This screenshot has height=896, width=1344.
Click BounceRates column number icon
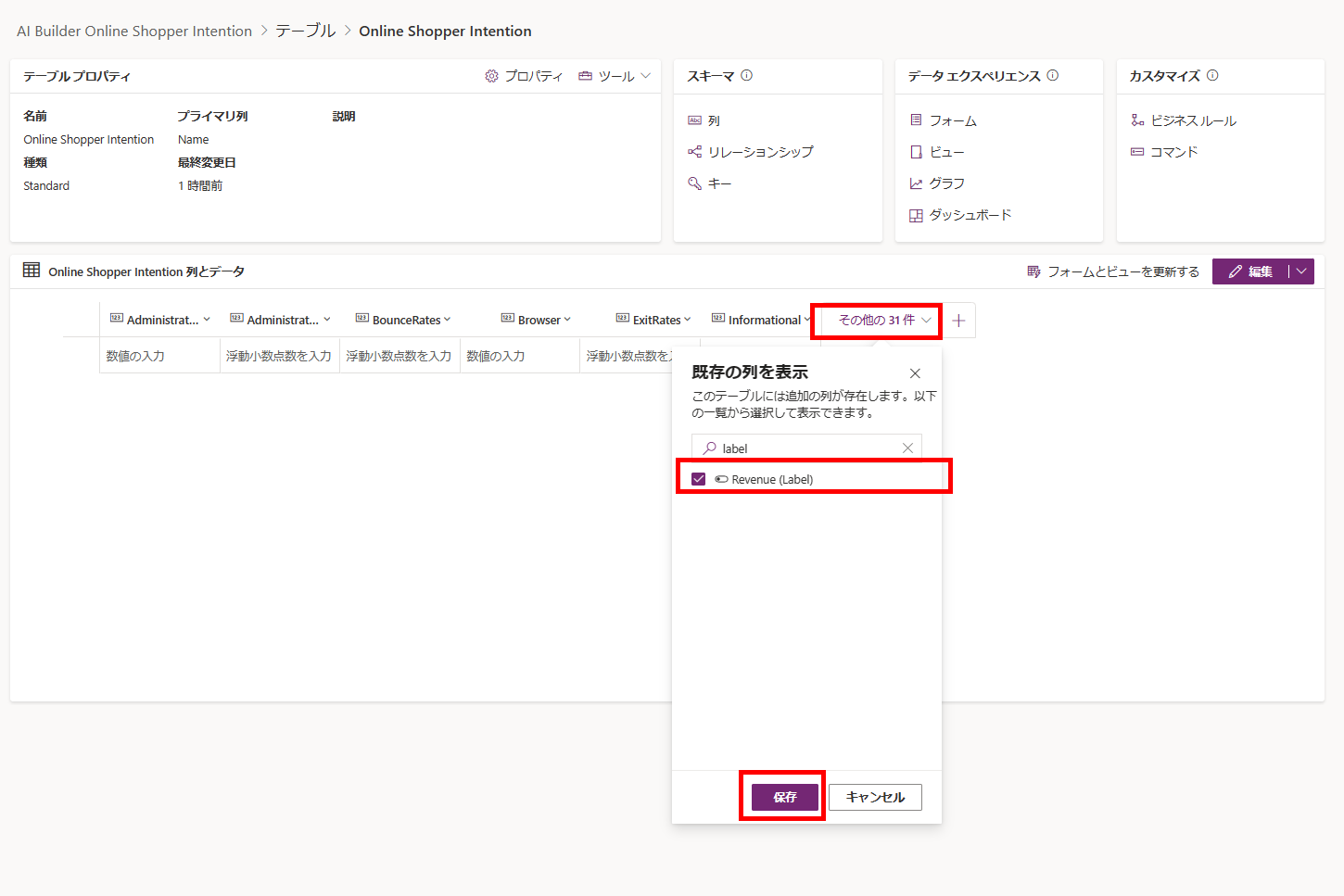pyautogui.click(x=362, y=318)
